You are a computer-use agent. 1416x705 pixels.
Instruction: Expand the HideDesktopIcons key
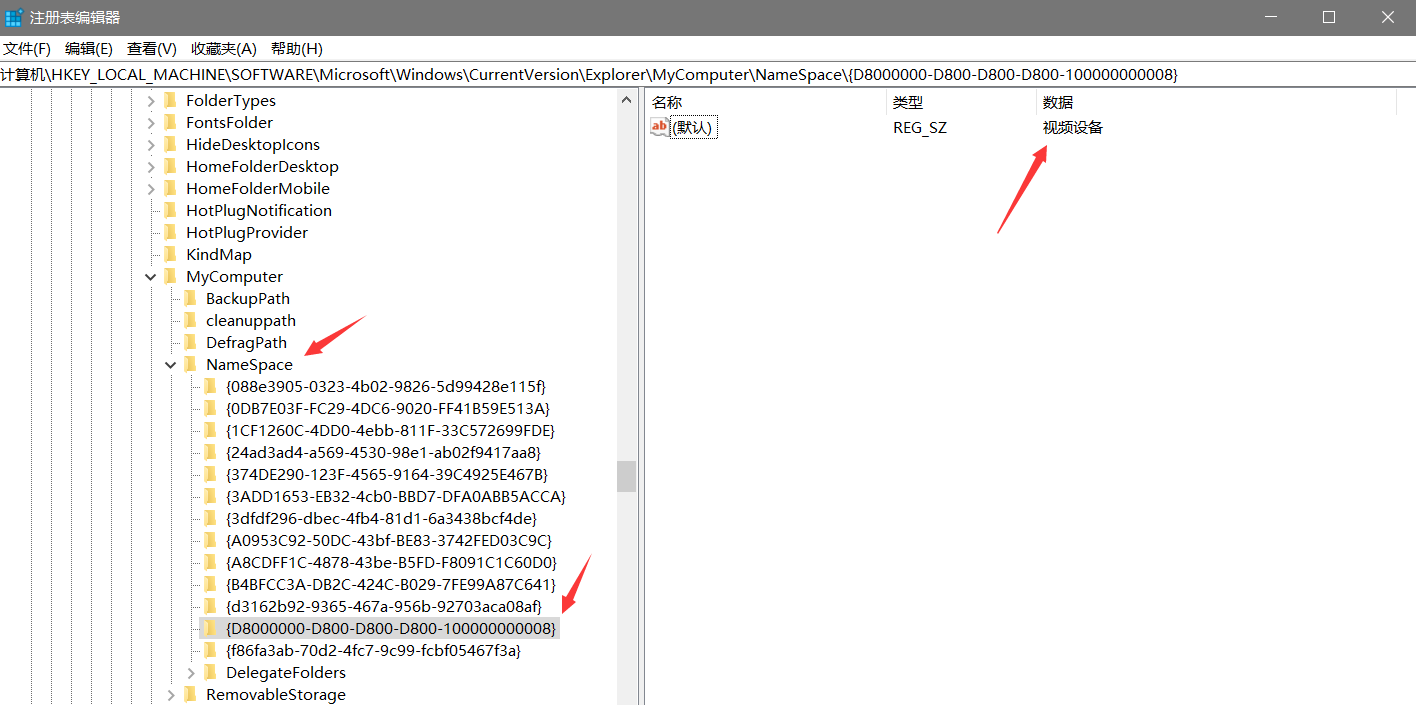click(151, 145)
